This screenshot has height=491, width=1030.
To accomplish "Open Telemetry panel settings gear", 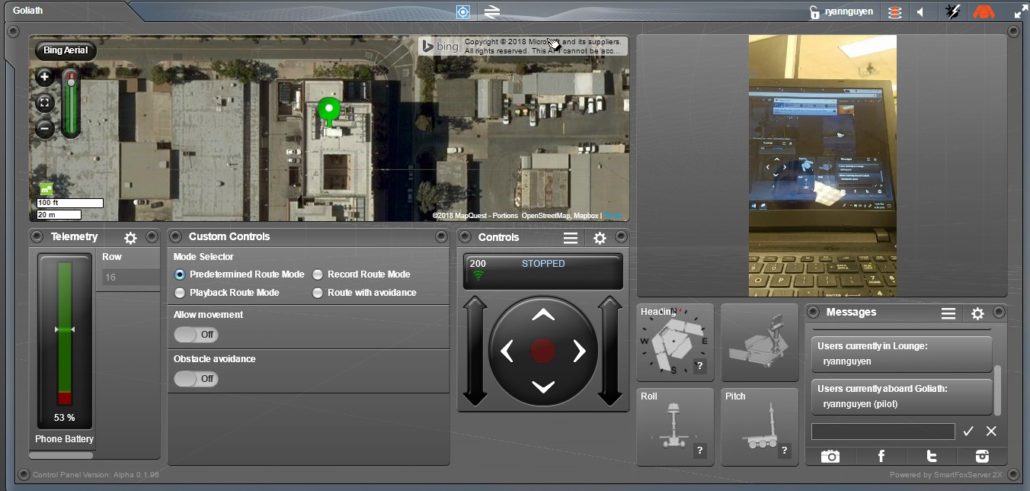I will (130, 238).
